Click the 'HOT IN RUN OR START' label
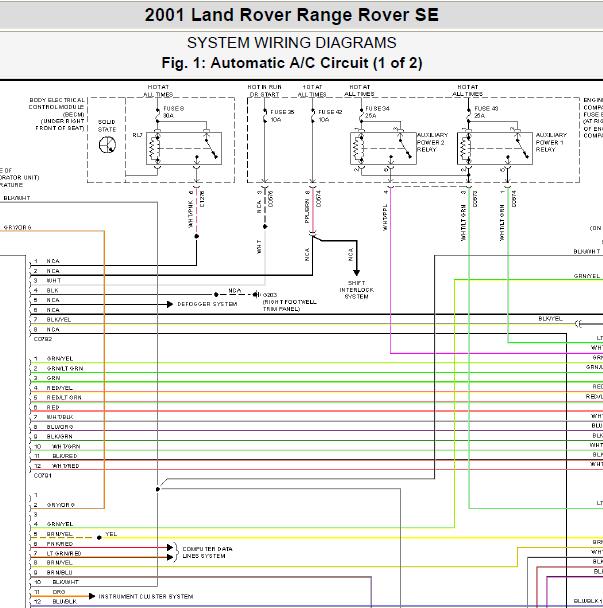Viewport: 603px width, 608px height. pyautogui.click(x=264, y=91)
